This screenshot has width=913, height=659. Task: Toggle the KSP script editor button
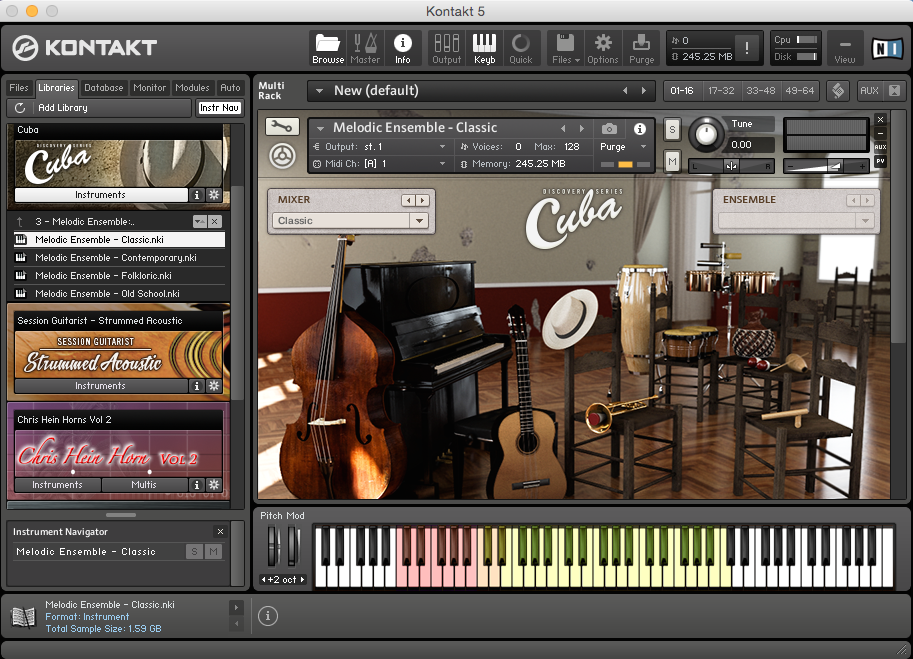coord(838,90)
